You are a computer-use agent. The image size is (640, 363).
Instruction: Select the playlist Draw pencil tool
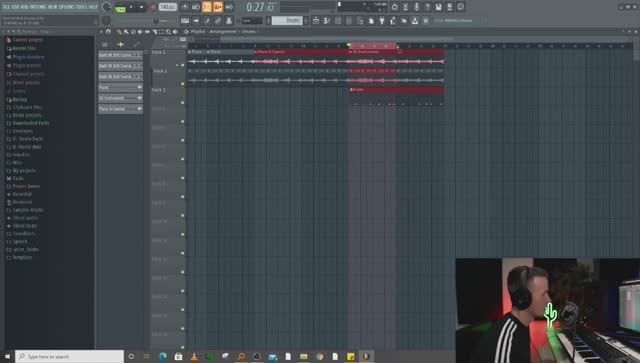pos(120,31)
